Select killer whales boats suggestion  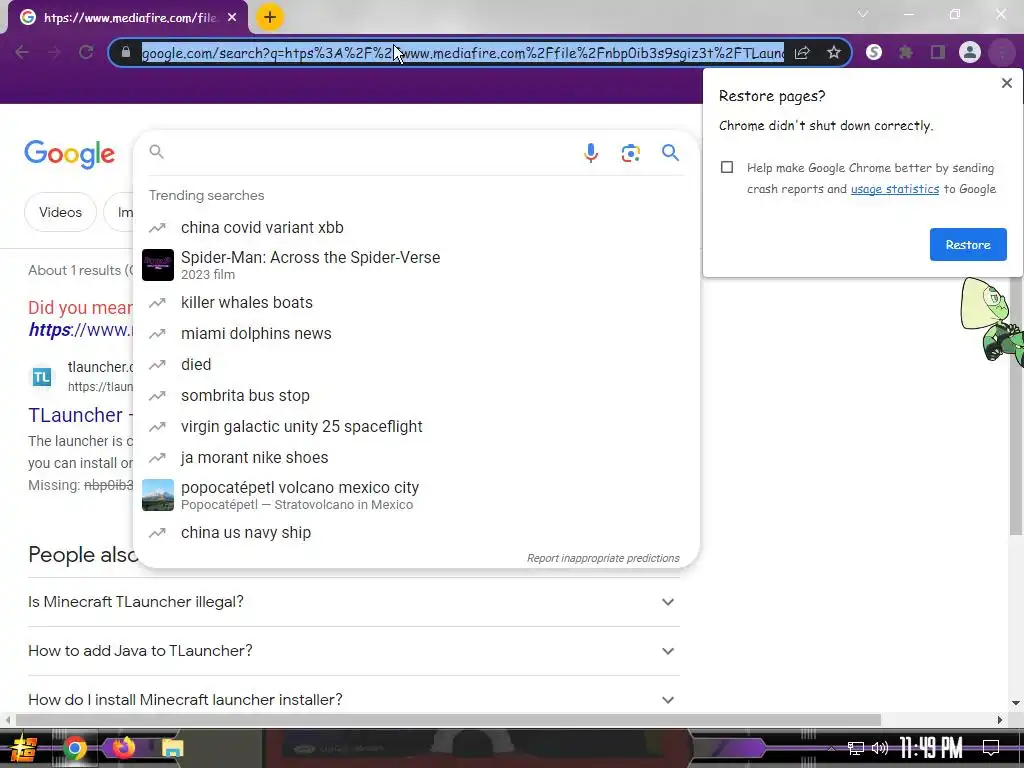[x=416, y=302]
